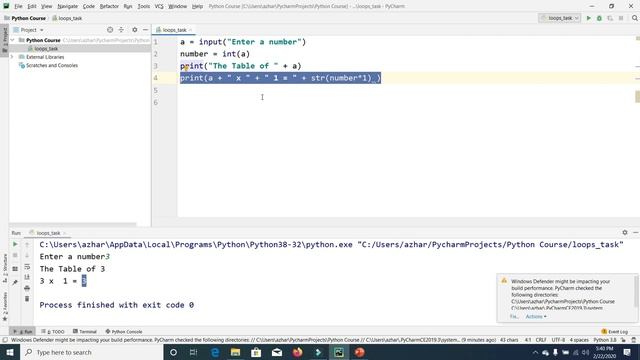Click down-the-stack-trace arrow icon

coord(27,256)
